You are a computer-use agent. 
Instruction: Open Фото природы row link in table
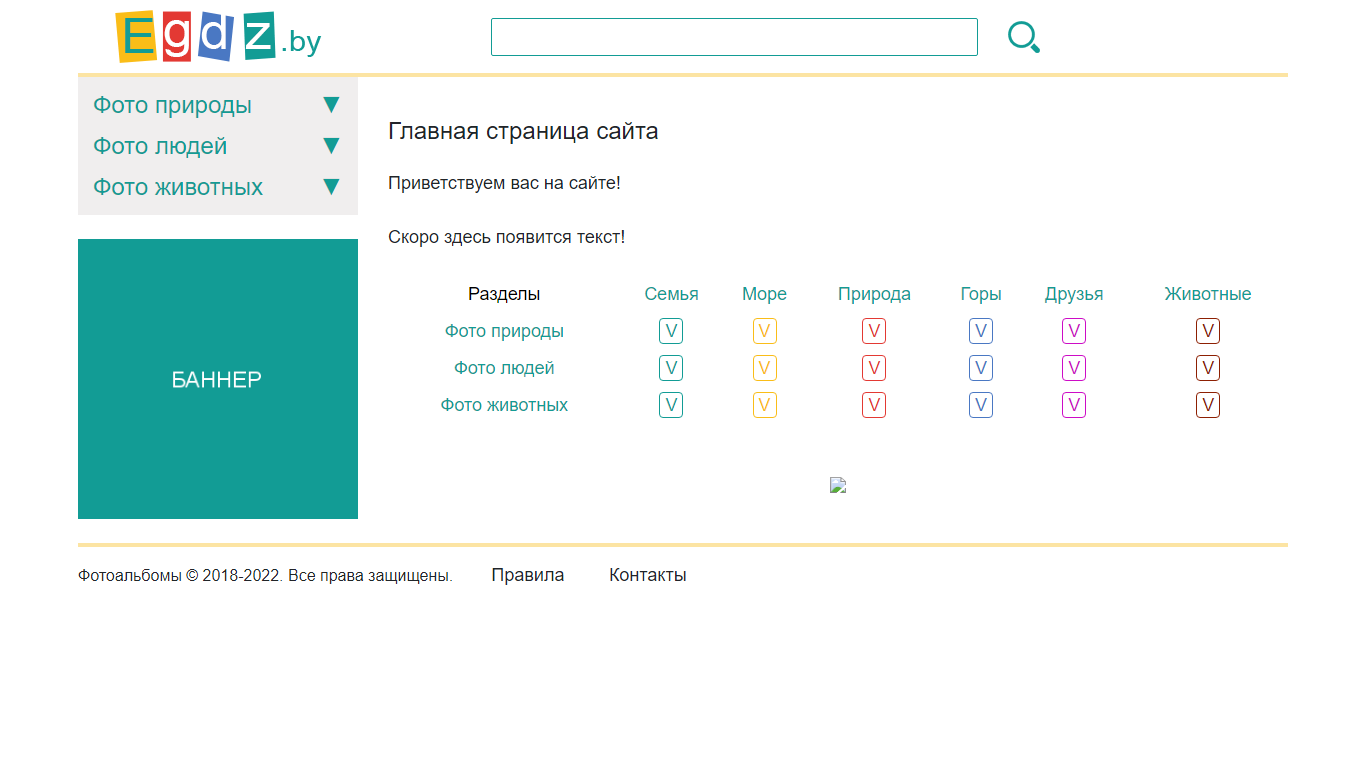[504, 331]
